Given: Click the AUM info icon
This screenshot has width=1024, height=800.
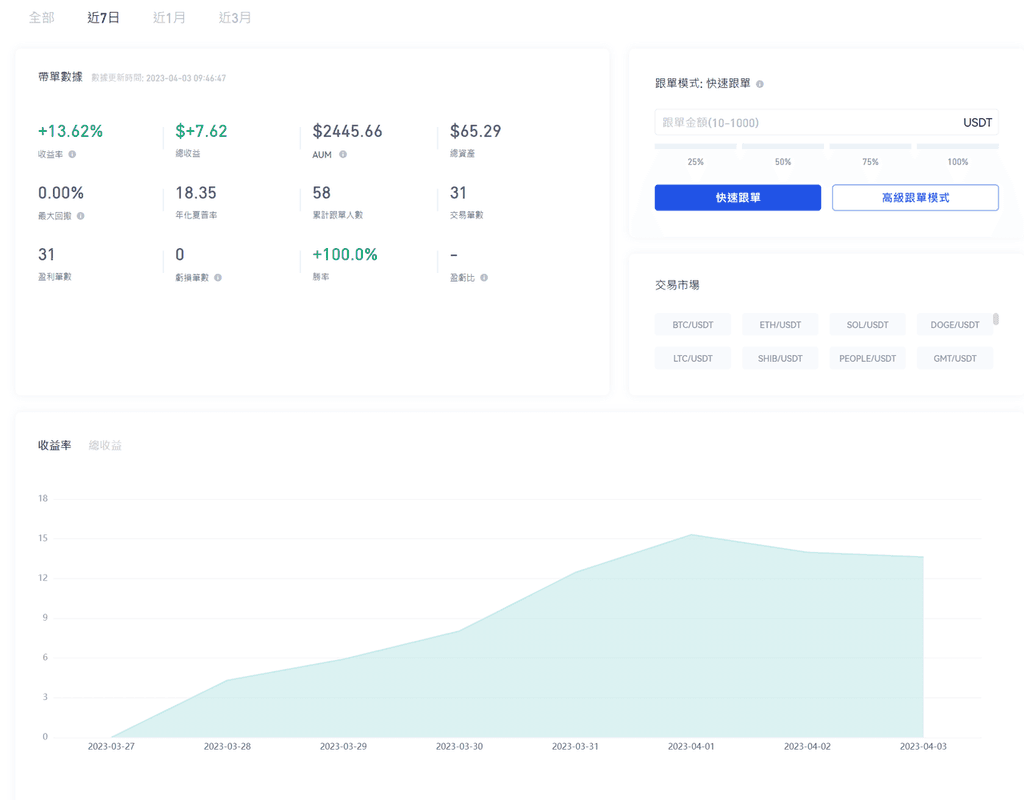Looking at the screenshot, I should pyautogui.click(x=343, y=155).
